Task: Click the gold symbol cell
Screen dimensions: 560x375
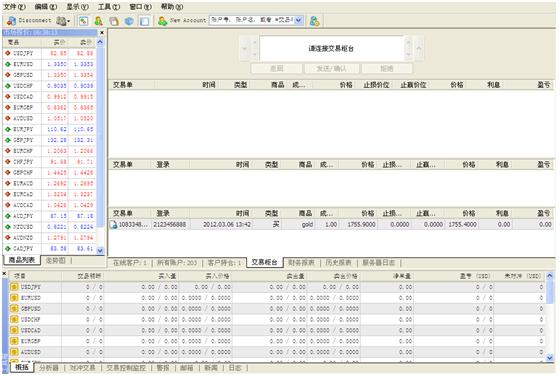Action: 307,225
